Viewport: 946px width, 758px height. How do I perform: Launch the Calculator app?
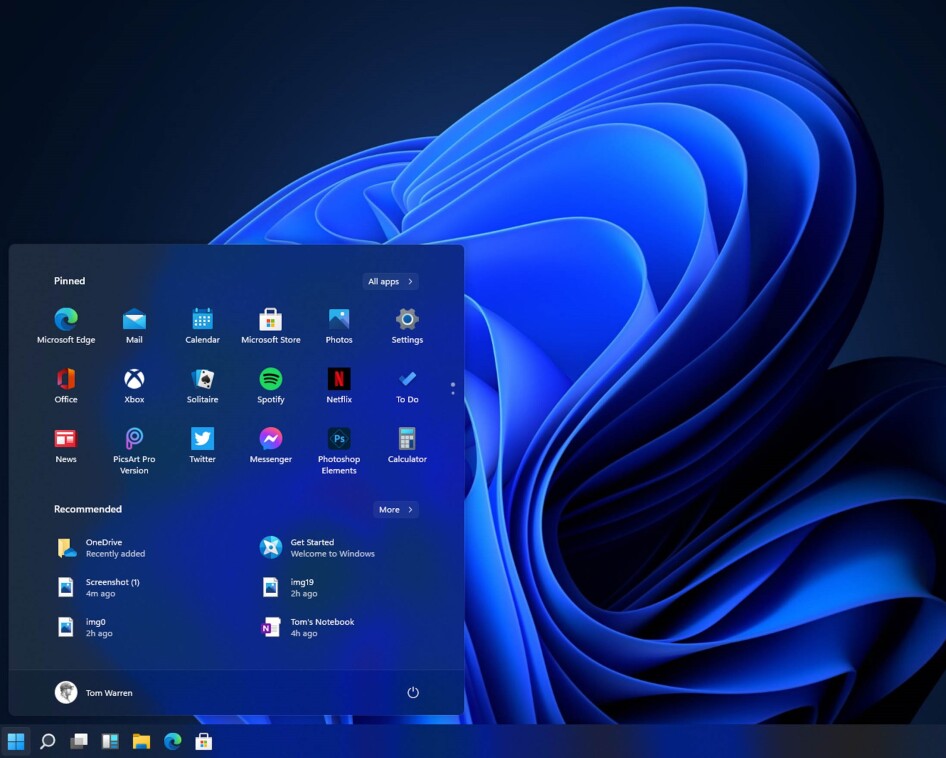tap(407, 445)
